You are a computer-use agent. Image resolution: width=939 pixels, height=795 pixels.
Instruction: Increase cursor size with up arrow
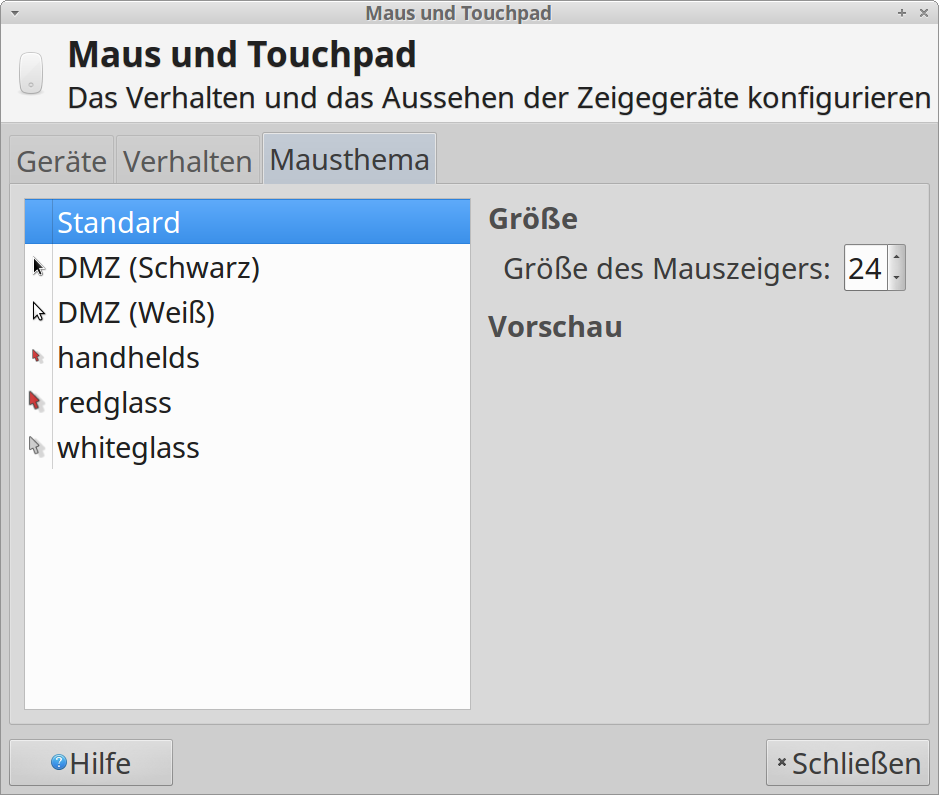[896, 257]
